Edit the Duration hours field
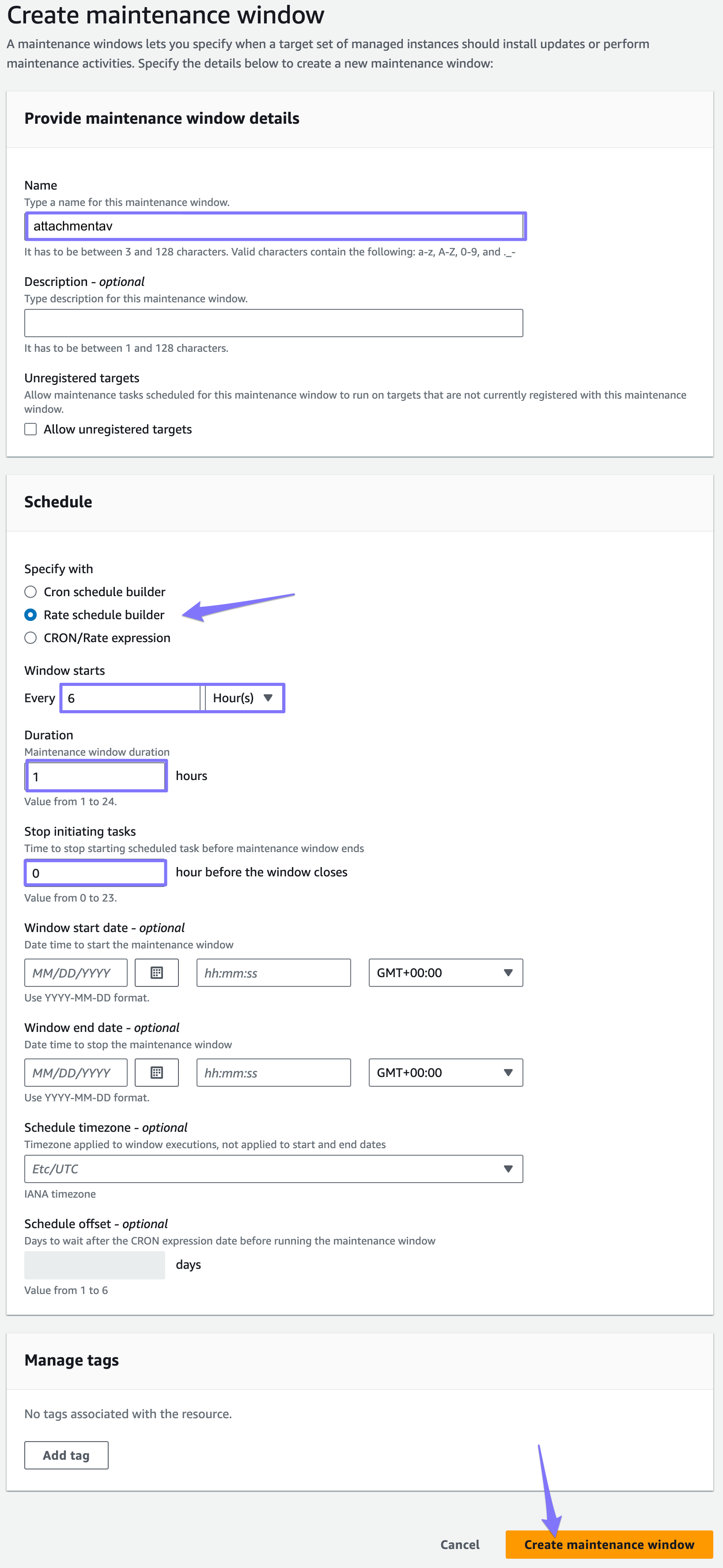Image resolution: width=723 pixels, height=1568 pixels. [95, 776]
